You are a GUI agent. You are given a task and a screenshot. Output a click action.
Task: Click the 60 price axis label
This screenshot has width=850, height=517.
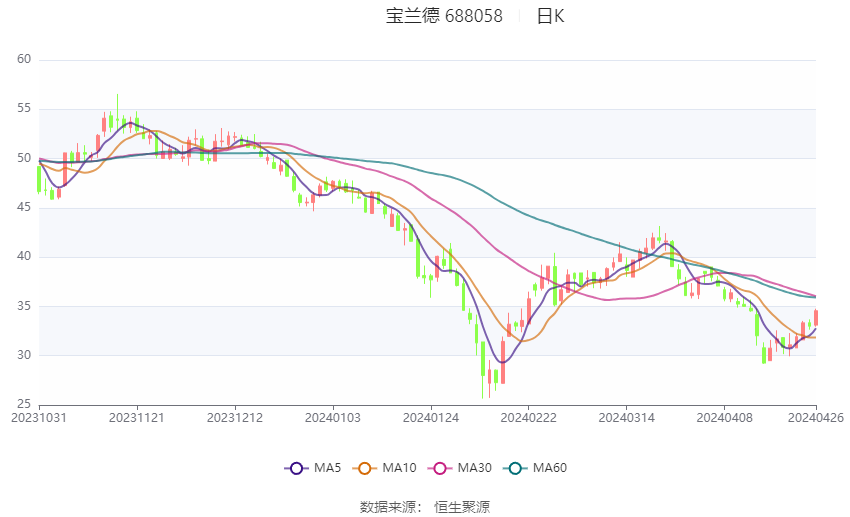point(24,59)
